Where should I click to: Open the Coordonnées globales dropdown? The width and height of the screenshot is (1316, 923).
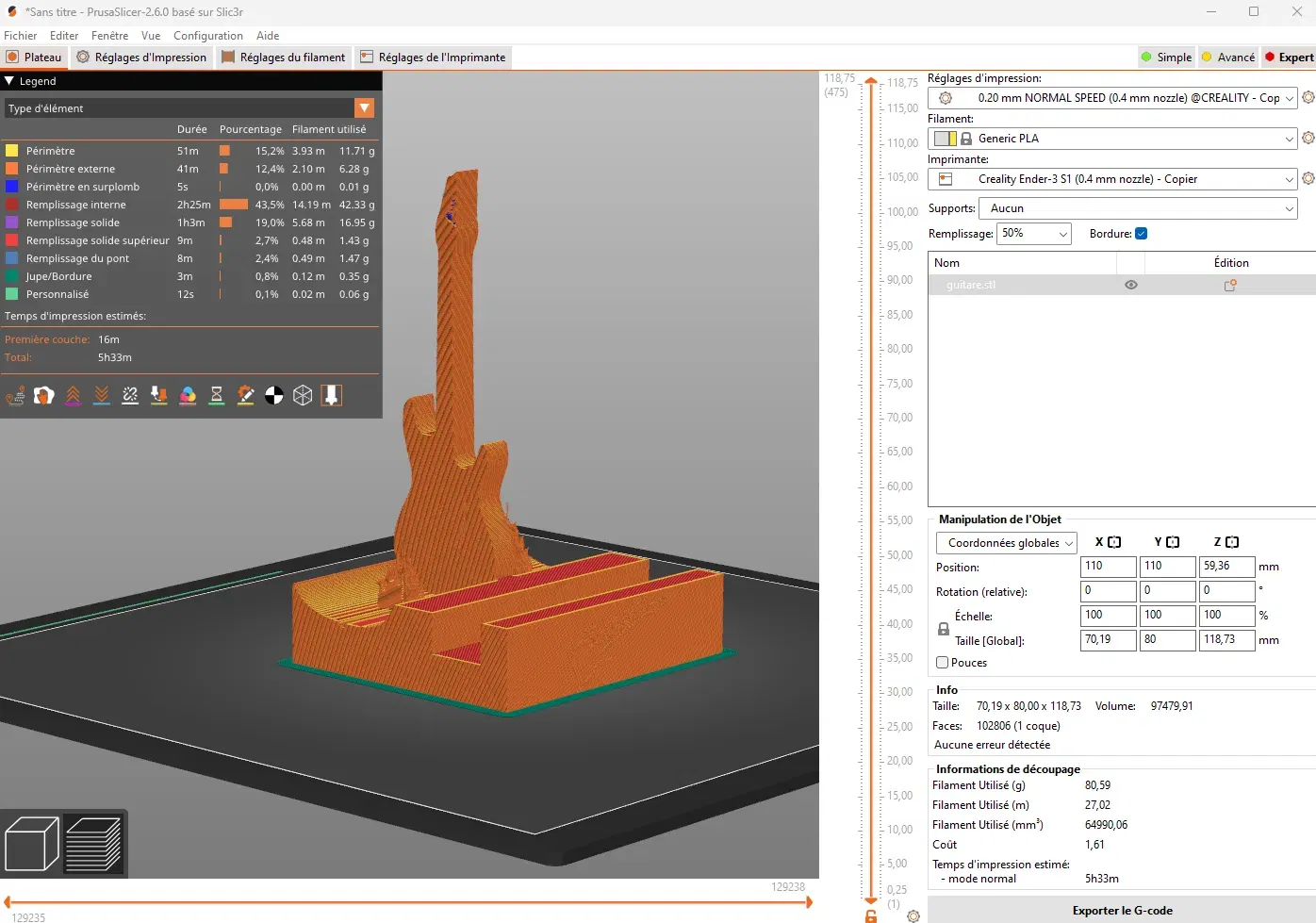point(1006,543)
